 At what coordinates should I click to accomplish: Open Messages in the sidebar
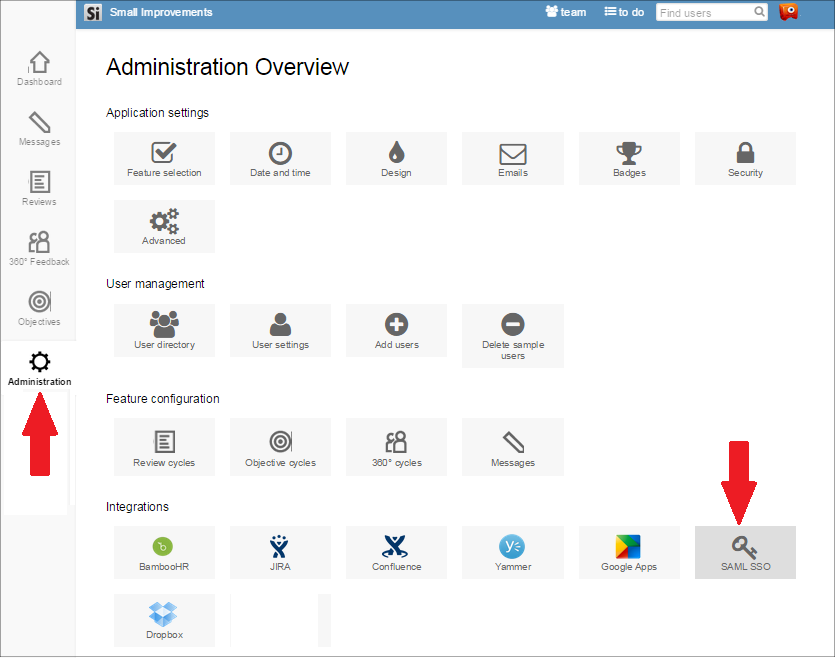[x=39, y=129]
